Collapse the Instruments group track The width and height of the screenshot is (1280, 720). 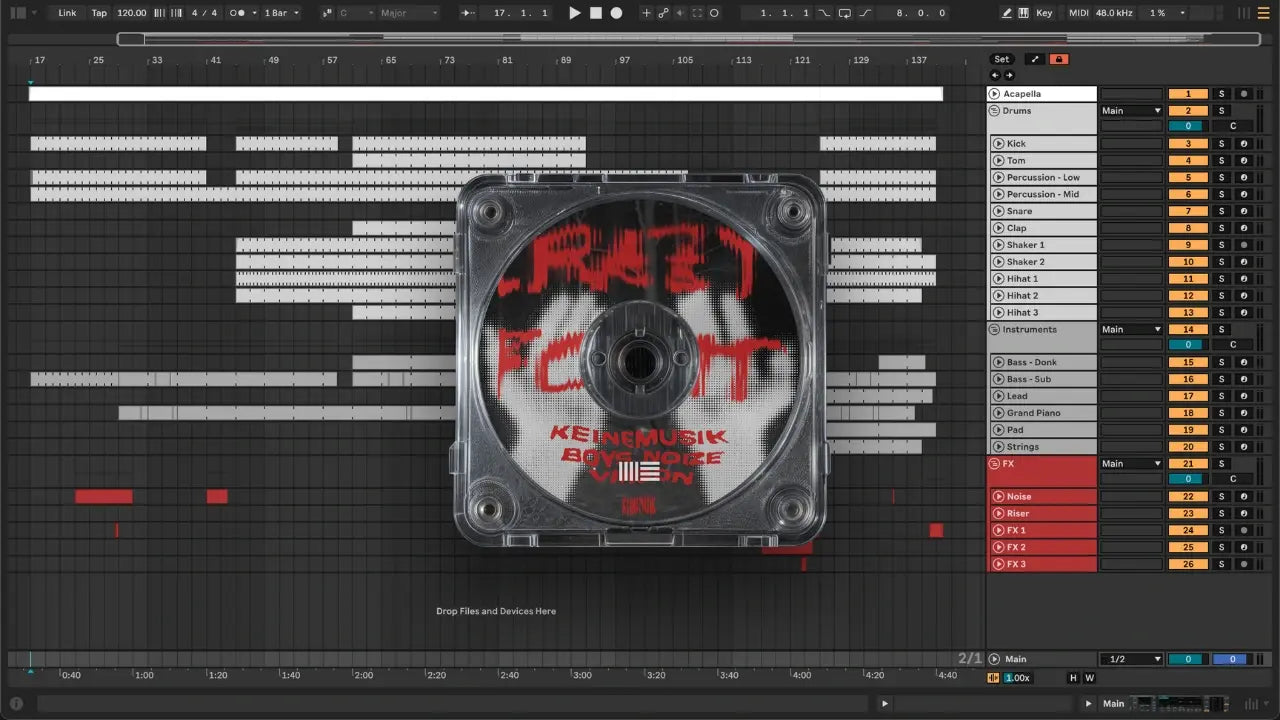[x=995, y=329]
